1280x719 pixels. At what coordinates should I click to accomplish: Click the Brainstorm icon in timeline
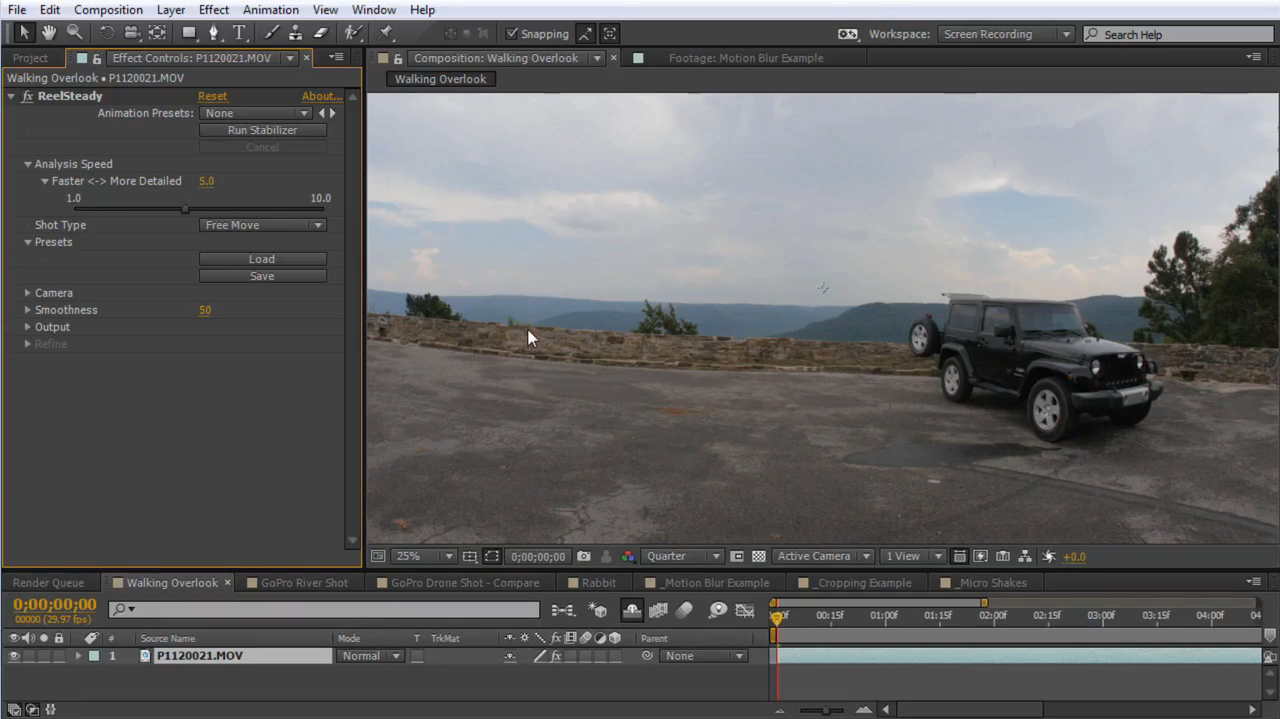click(x=717, y=610)
